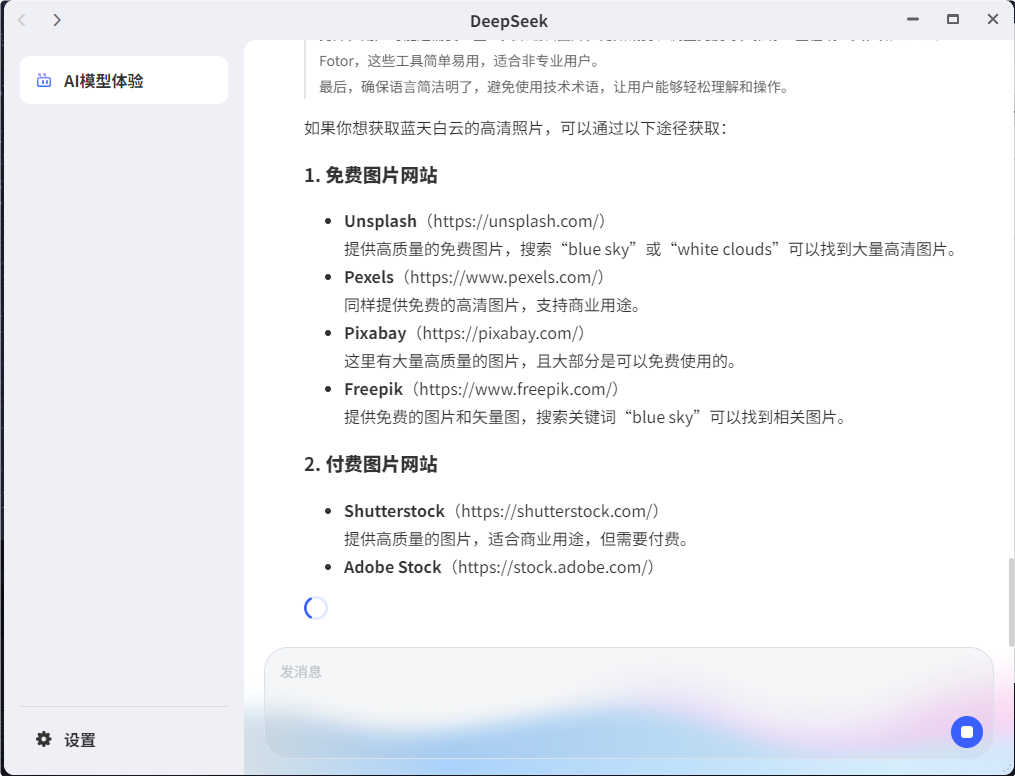Go forward using the right arrow
Viewport: 1015px width, 776px height.
(57, 20)
